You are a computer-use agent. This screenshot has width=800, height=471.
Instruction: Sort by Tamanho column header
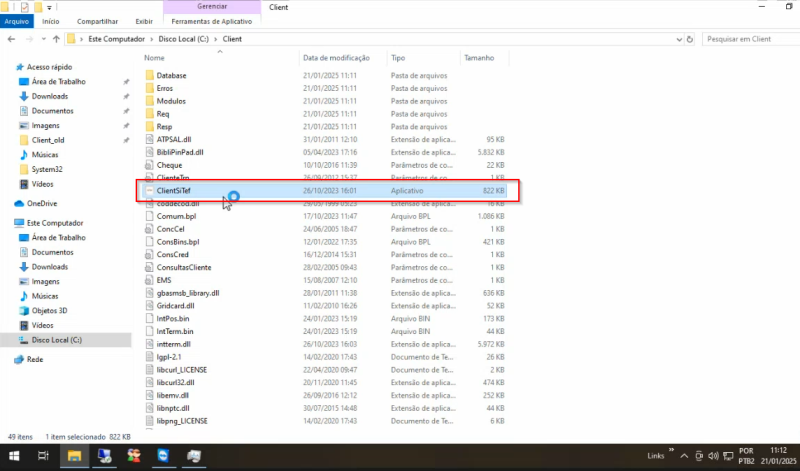(479, 58)
